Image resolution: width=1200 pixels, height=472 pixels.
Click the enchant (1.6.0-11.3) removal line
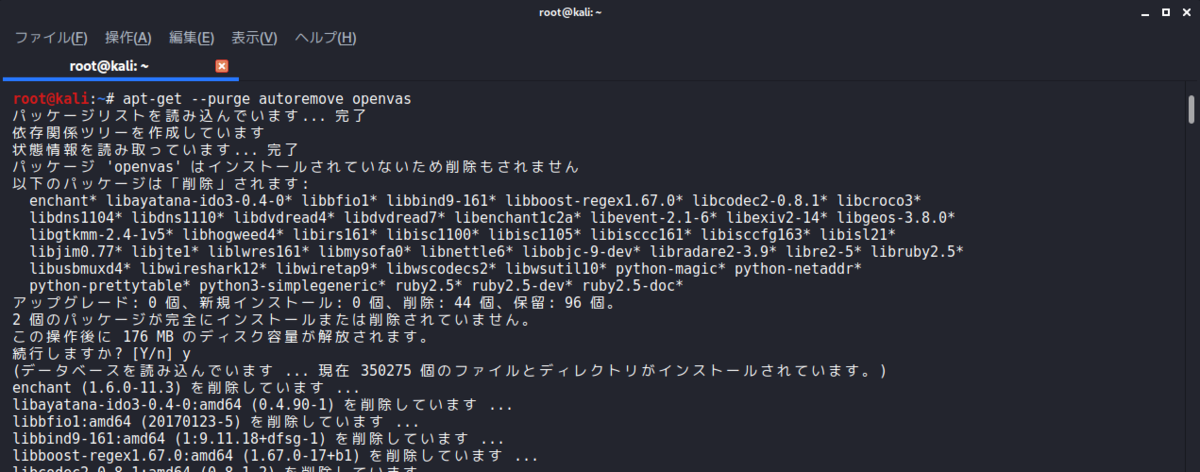pos(186,387)
